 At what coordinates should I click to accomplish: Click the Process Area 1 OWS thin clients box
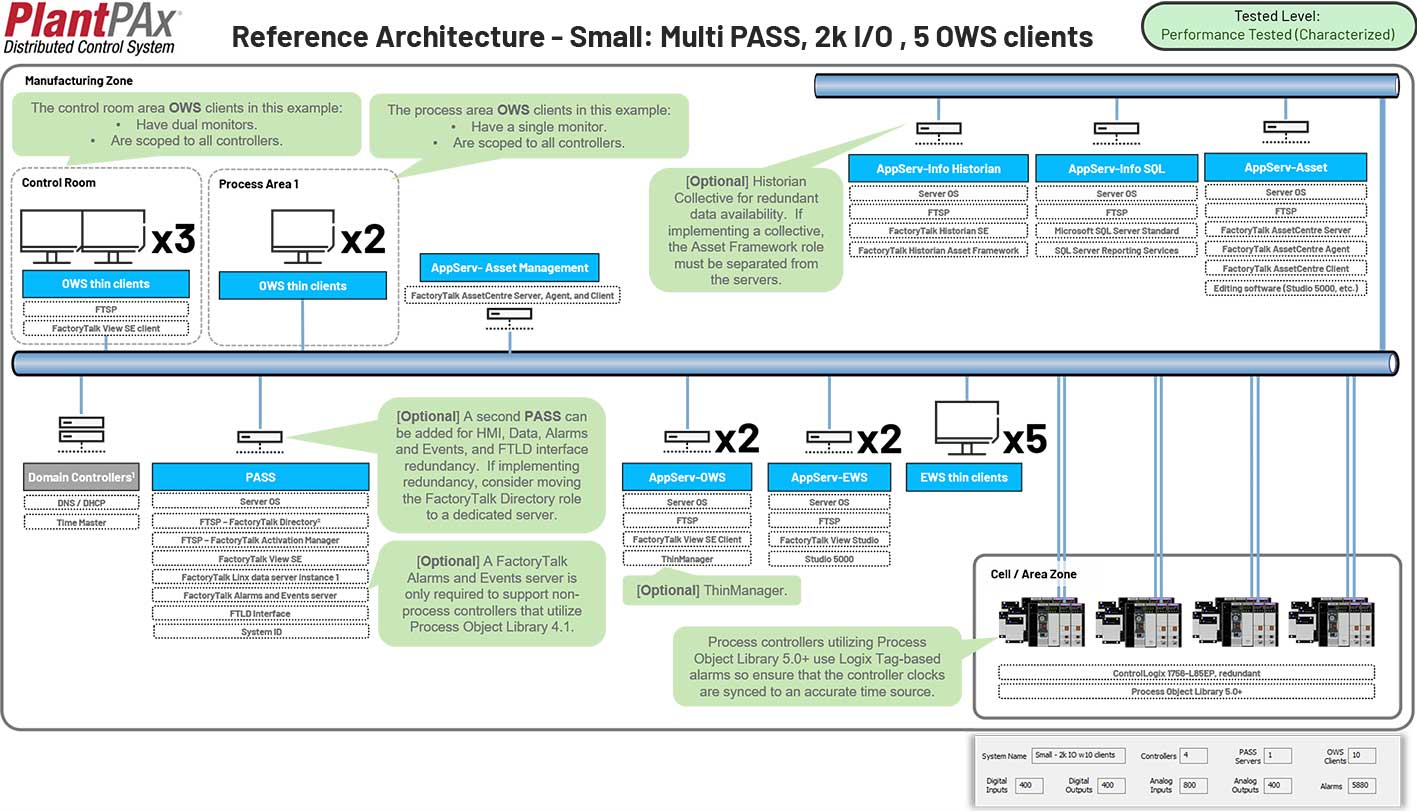coord(302,286)
